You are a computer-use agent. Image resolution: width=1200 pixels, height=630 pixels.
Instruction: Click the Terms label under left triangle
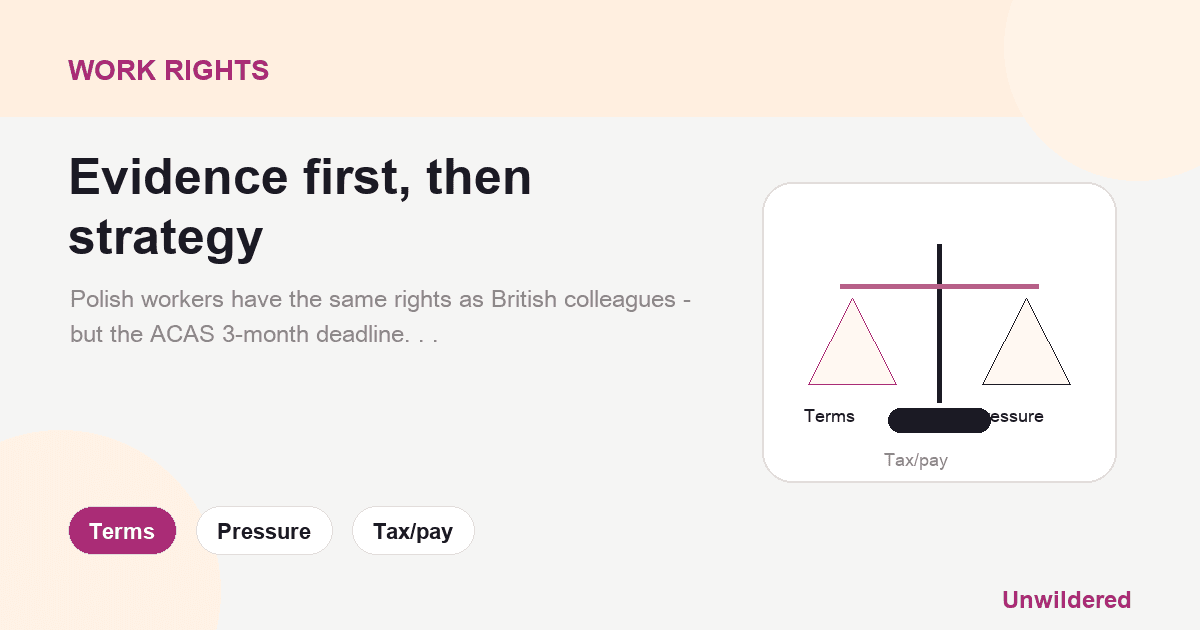coord(829,416)
